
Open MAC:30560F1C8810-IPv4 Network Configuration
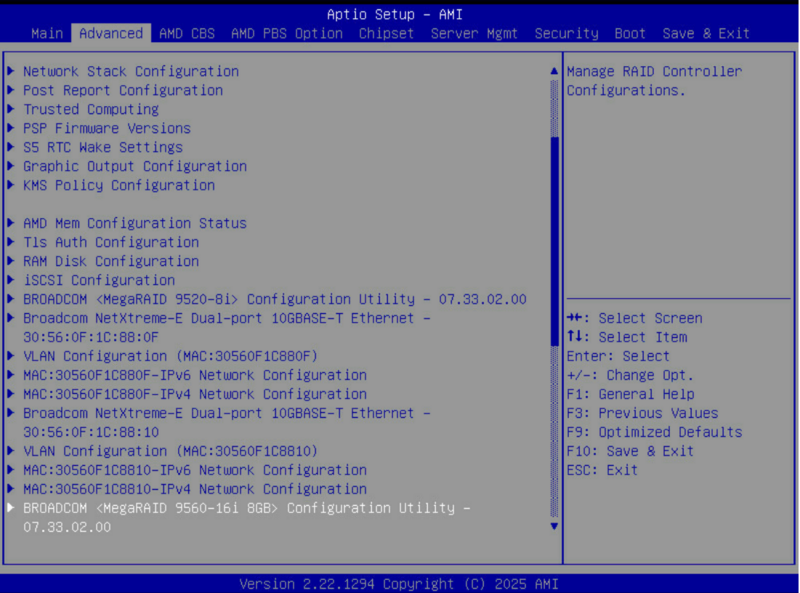[194, 489]
